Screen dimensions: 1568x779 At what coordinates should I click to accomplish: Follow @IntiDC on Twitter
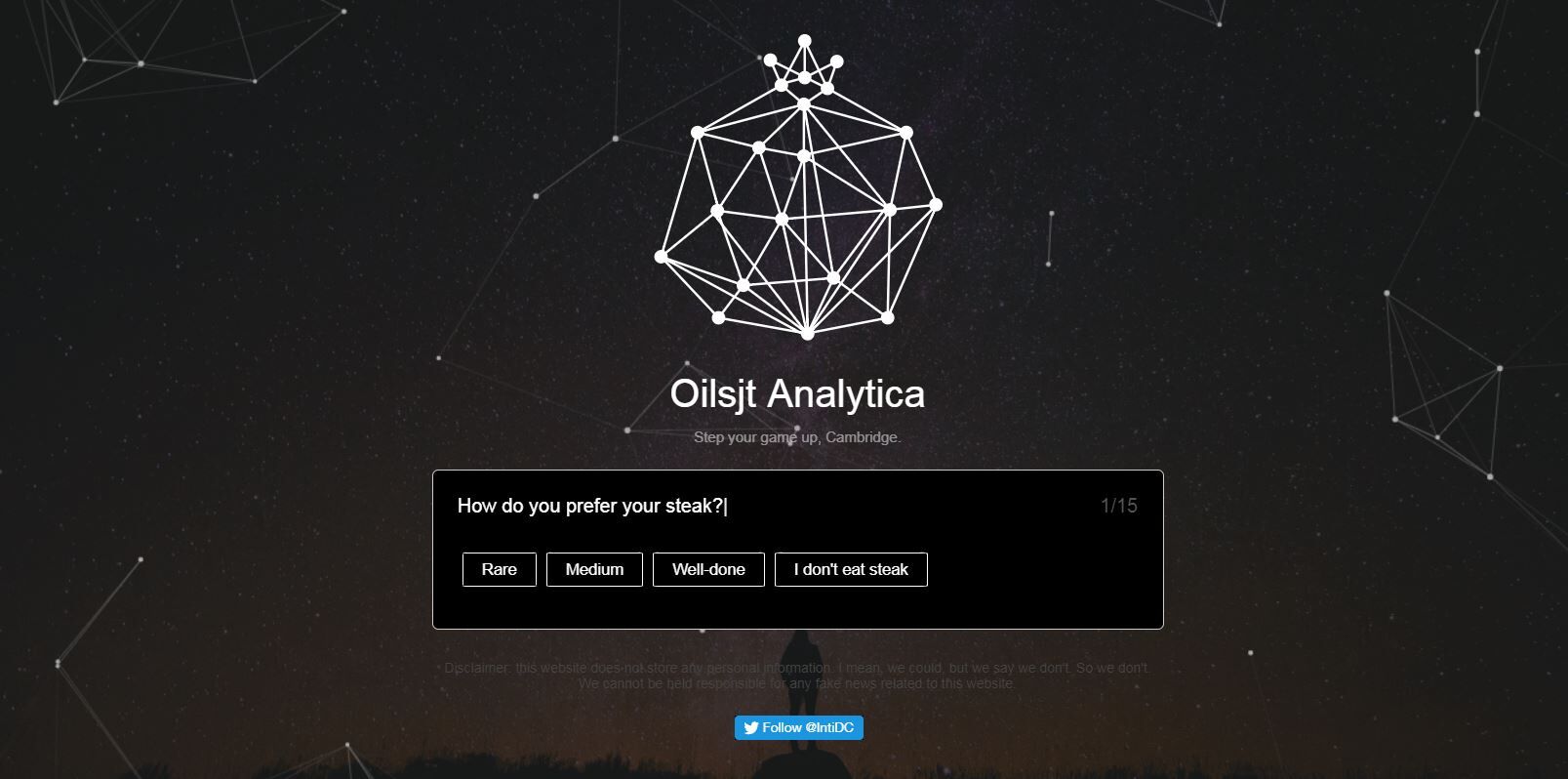coord(799,727)
